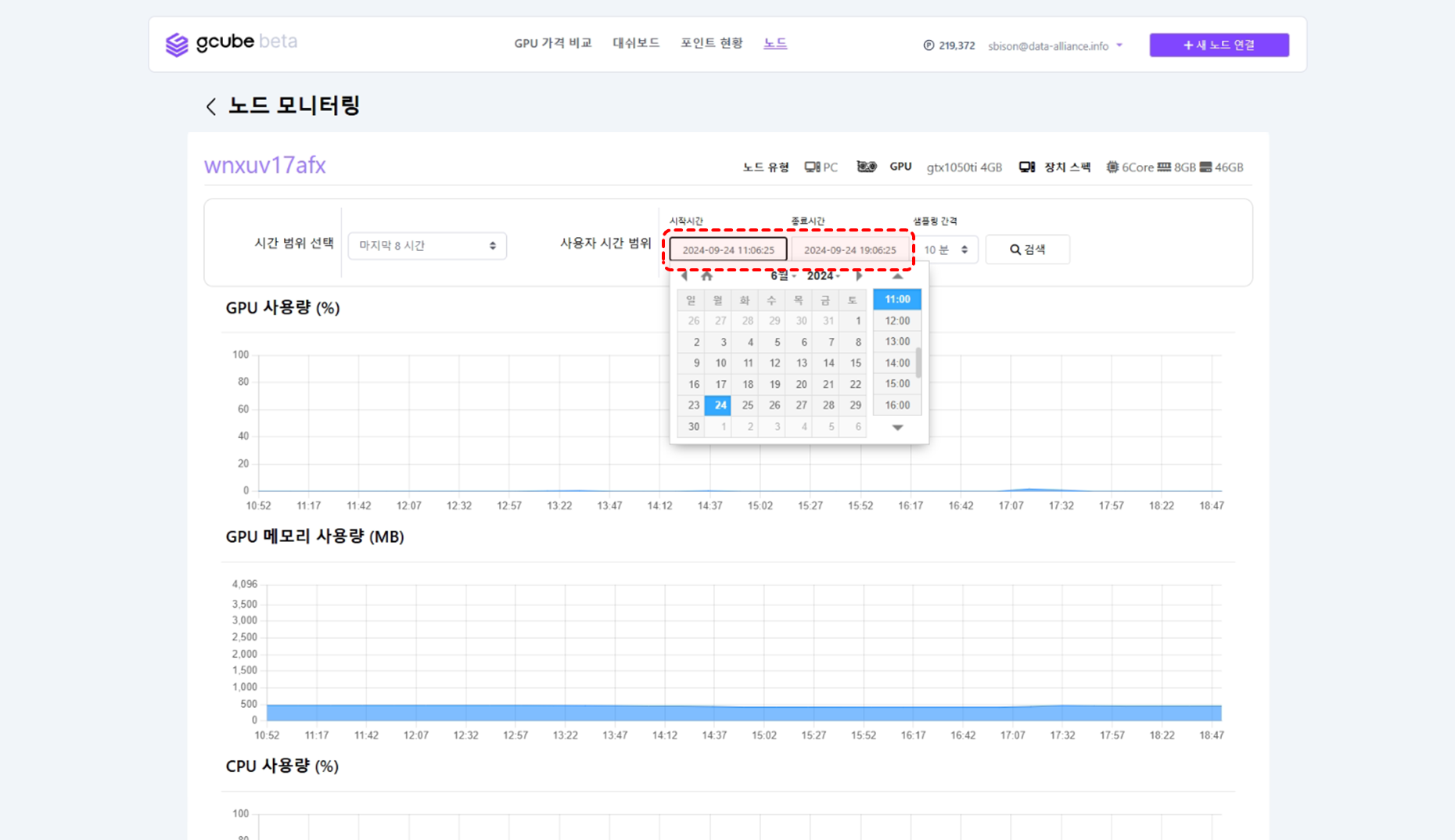Select day 18 in the calendar
Image resolution: width=1455 pixels, height=840 pixels.
point(745,384)
